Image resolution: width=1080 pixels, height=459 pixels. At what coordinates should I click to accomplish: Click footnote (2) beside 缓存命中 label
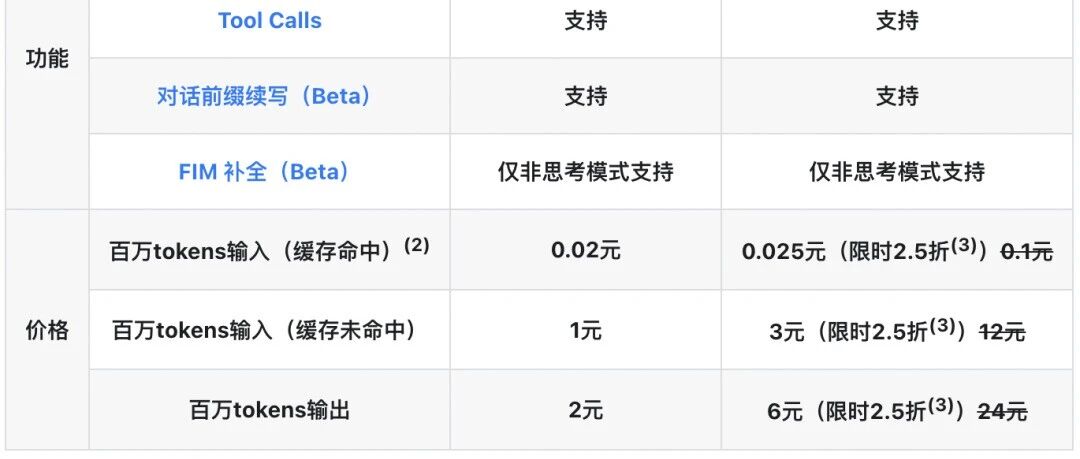[x=417, y=245]
